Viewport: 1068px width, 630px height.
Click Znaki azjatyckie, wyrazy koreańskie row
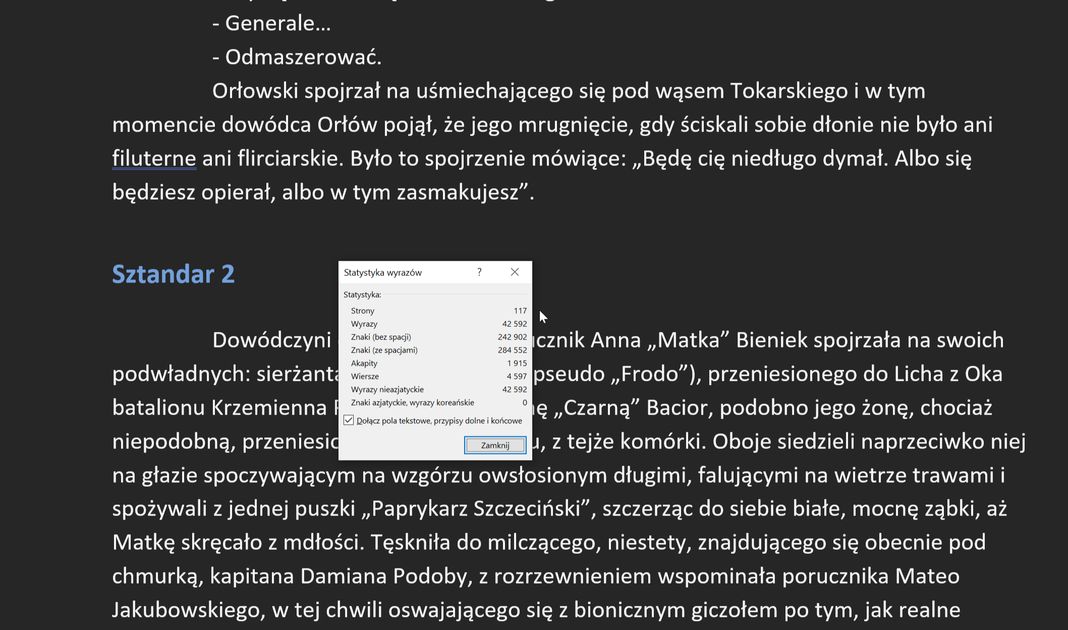(438, 403)
